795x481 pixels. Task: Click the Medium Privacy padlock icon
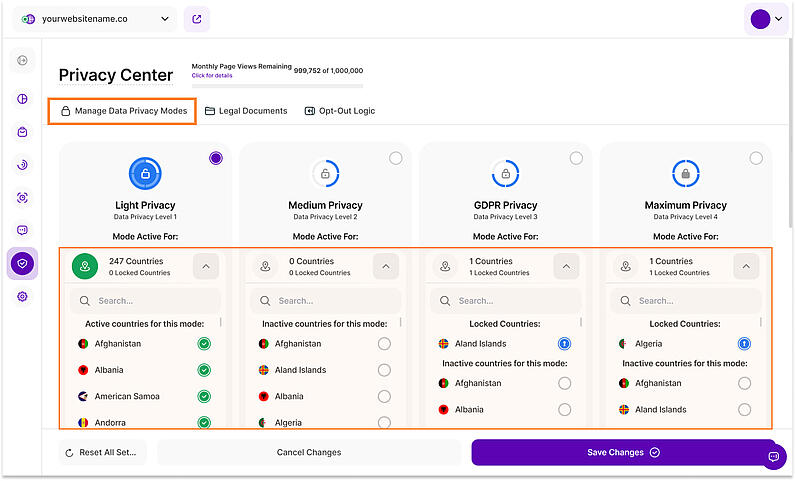click(325, 174)
